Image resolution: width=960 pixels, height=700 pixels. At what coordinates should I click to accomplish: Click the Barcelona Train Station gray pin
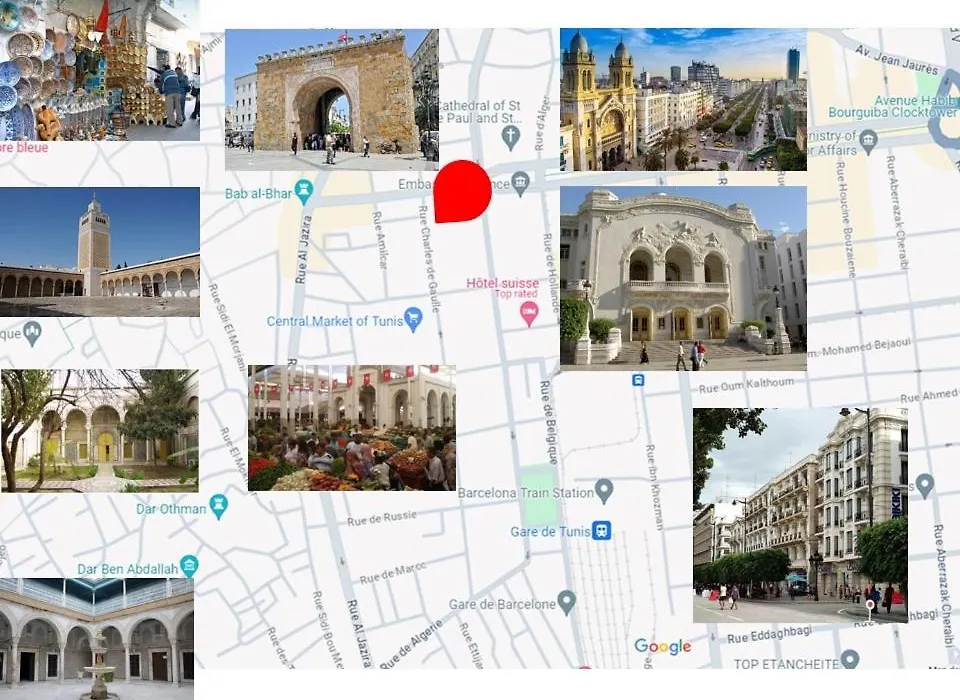(x=604, y=491)
